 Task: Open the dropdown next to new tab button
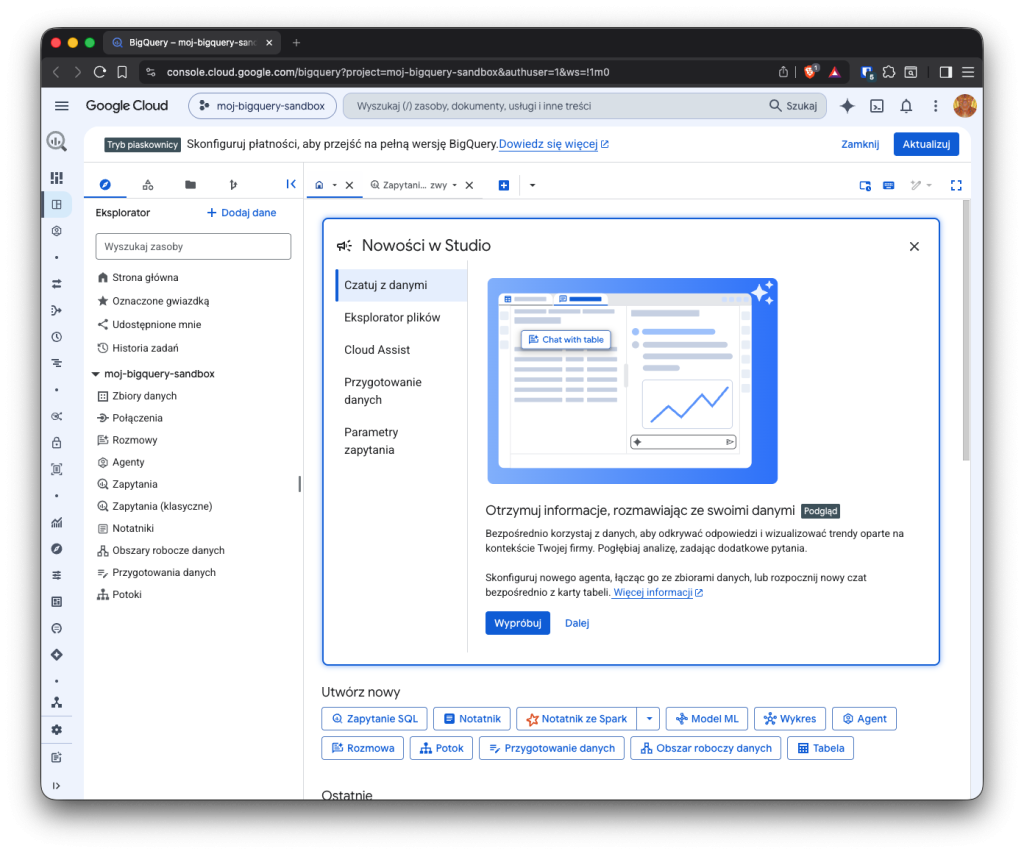532,185
